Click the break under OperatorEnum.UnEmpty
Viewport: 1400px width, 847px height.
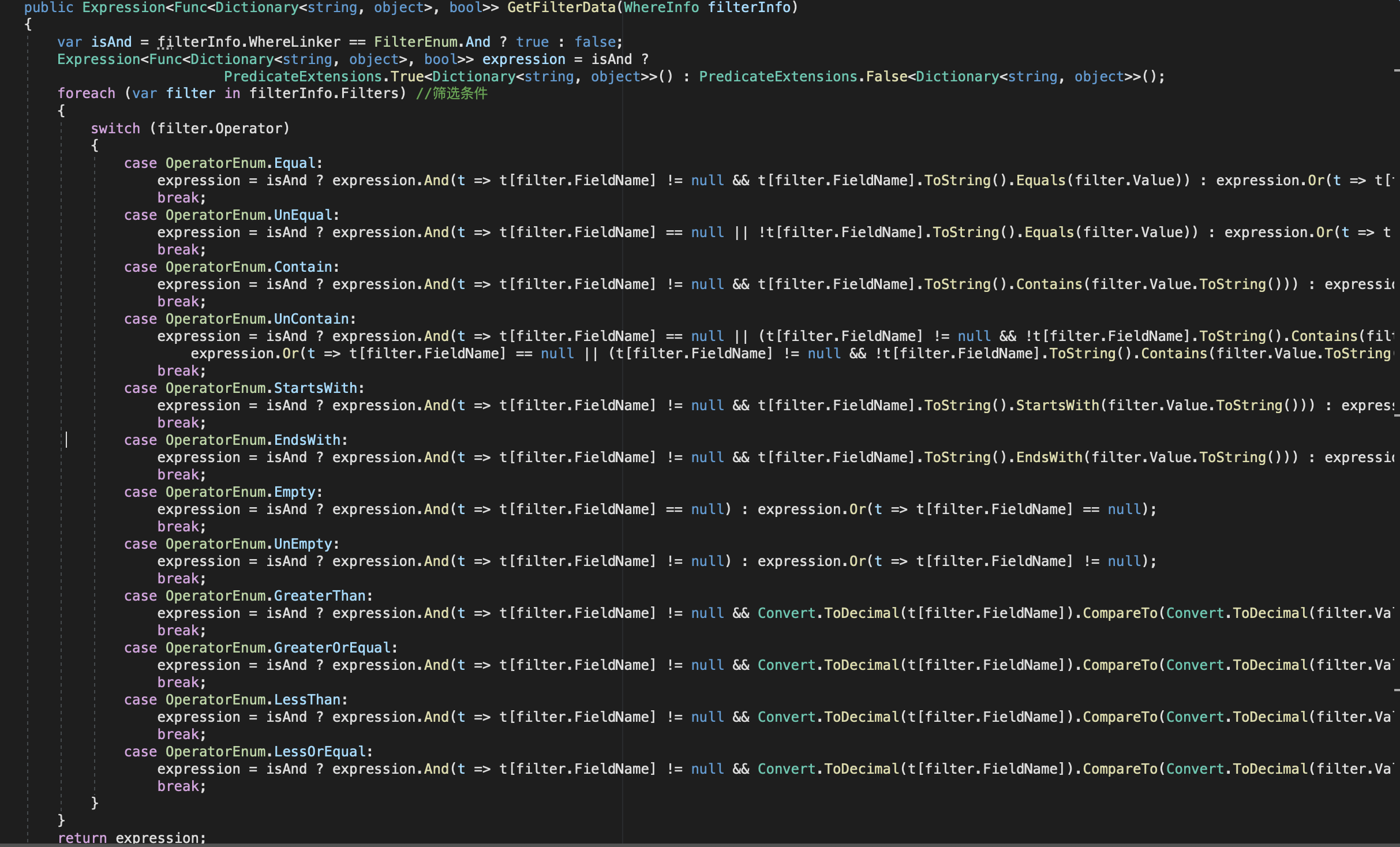(181, 579)
